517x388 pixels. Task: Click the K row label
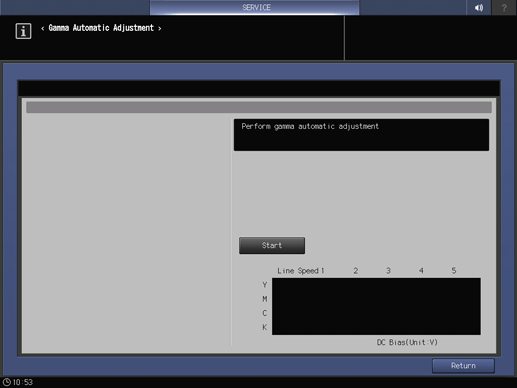coord(265,327)
